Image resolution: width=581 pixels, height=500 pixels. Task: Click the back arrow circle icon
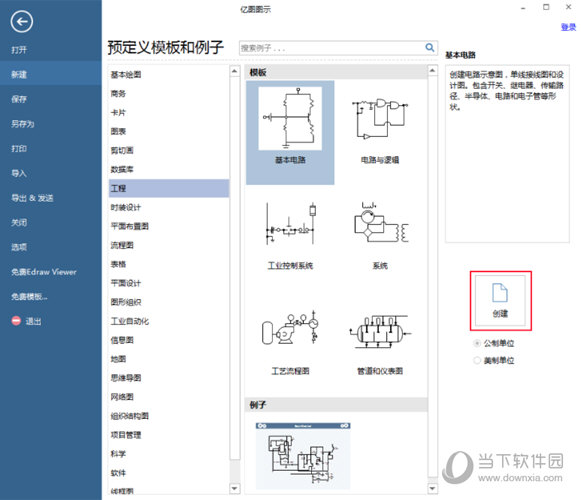pyautogui.click(x=22, y=21)
